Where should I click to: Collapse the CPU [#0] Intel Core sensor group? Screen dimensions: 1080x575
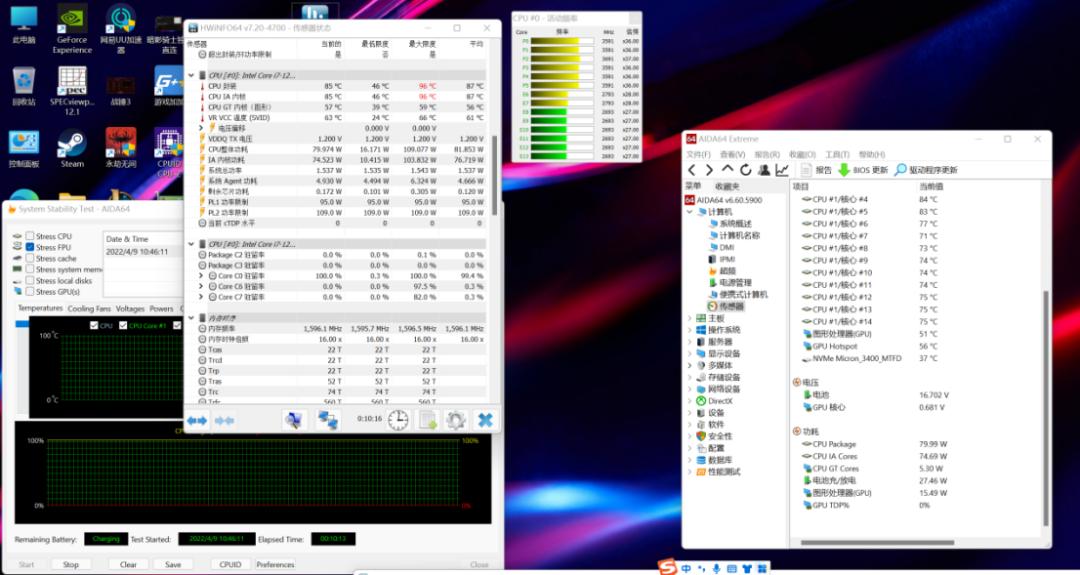pyautogui.click(x=192, y=76)
